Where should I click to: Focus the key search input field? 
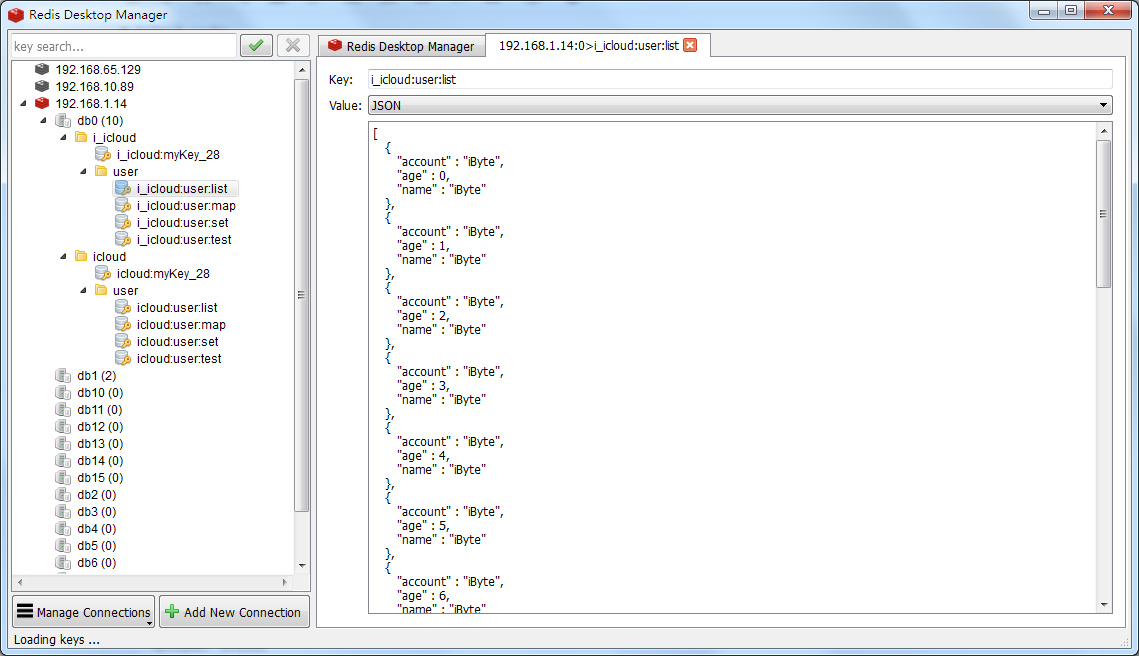click(124, 46)
